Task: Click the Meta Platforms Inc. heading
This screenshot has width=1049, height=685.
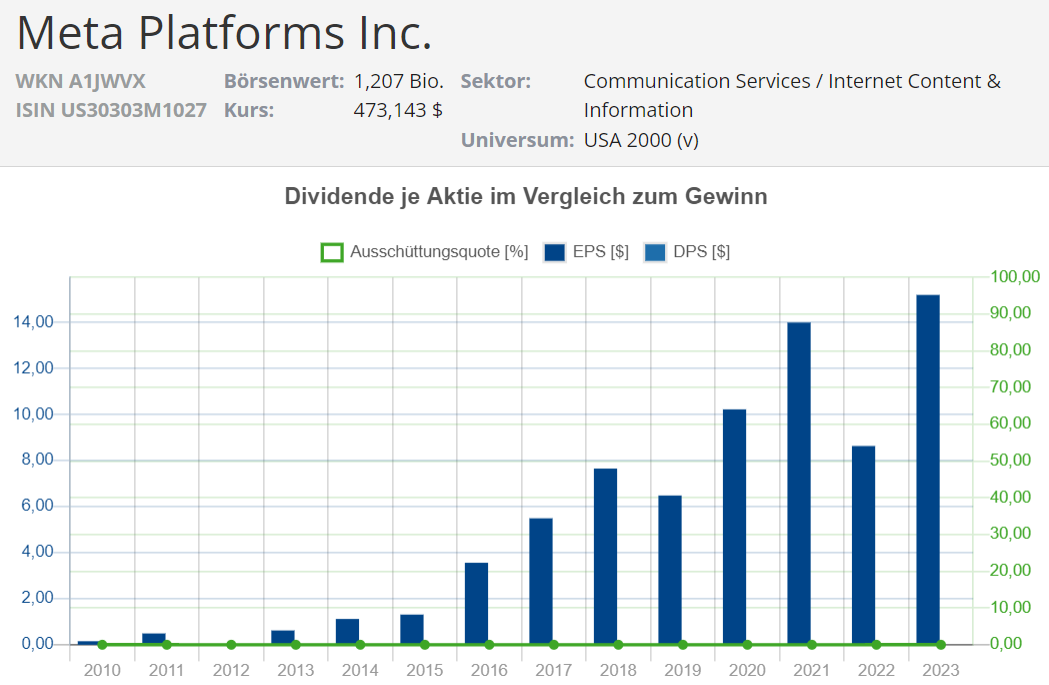Action: coord(224,32)
